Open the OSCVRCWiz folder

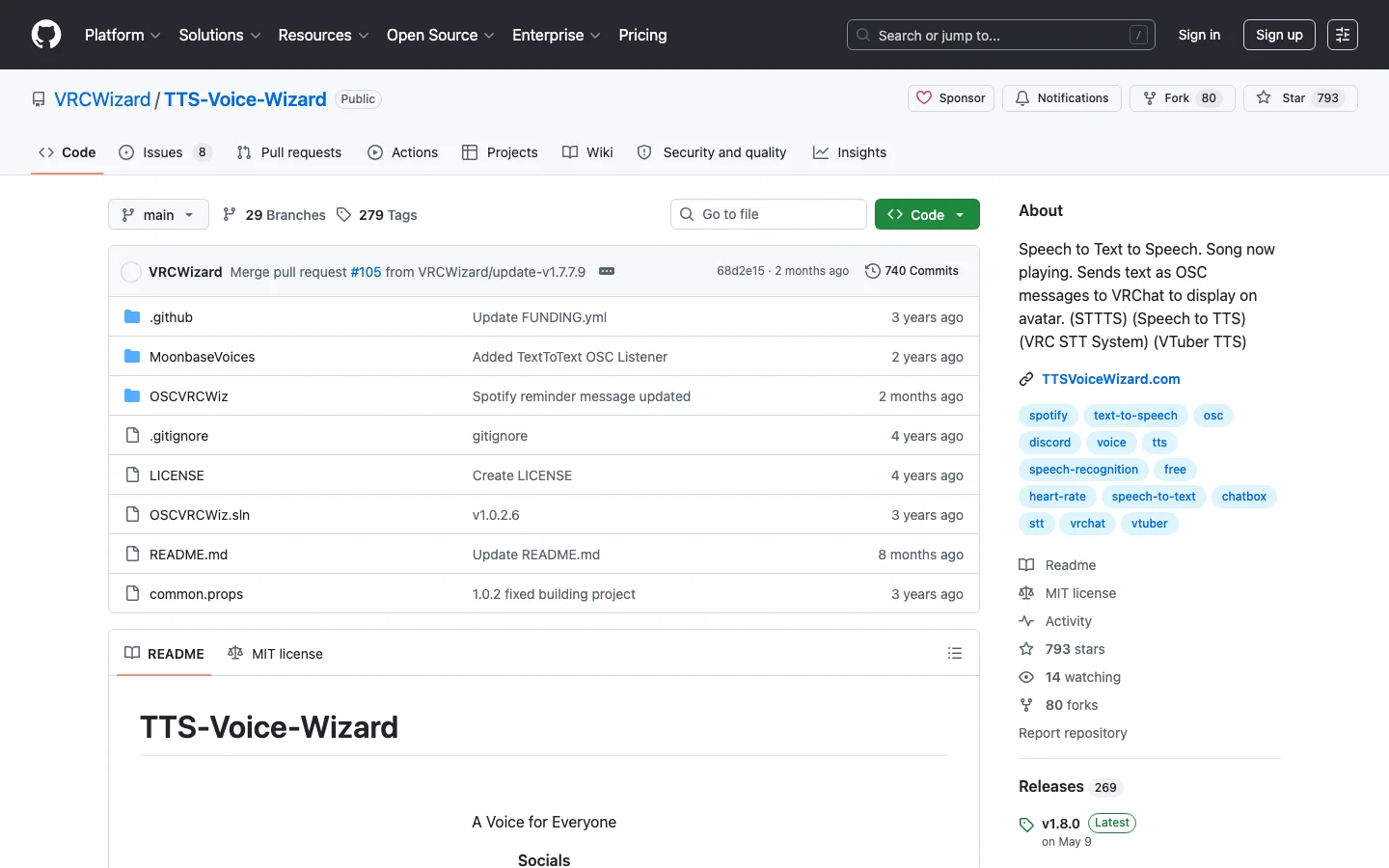tap(189, 396)
